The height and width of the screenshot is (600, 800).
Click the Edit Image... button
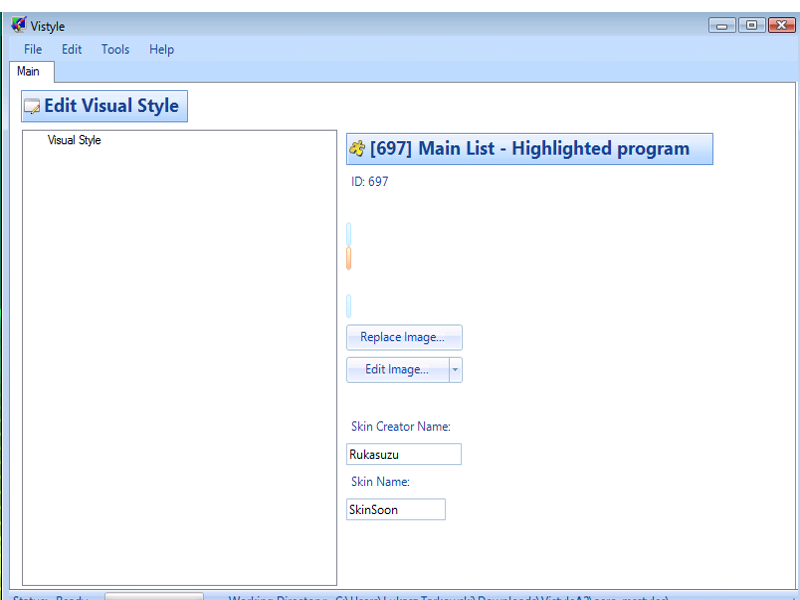click(x=397, y=370)
